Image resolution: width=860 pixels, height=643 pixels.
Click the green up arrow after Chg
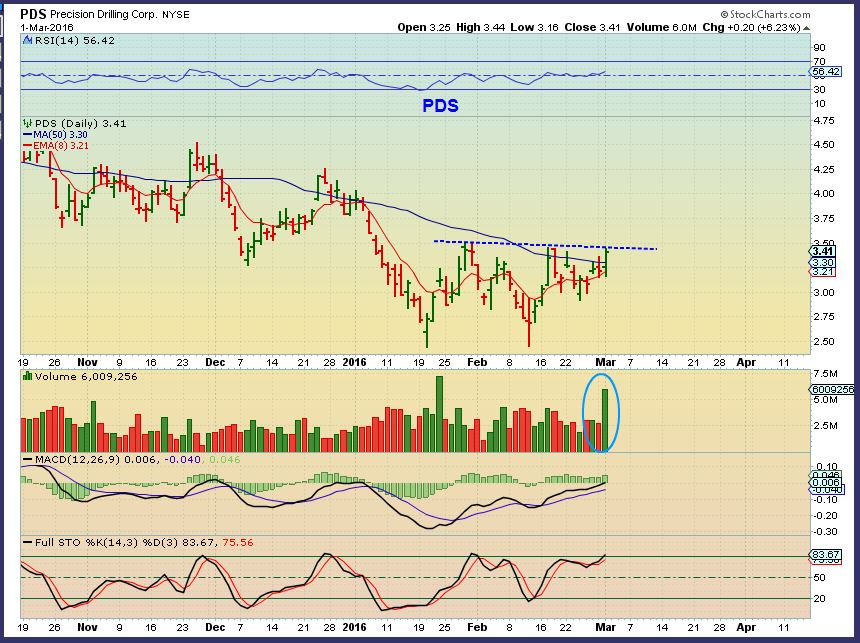pos(806,27)
